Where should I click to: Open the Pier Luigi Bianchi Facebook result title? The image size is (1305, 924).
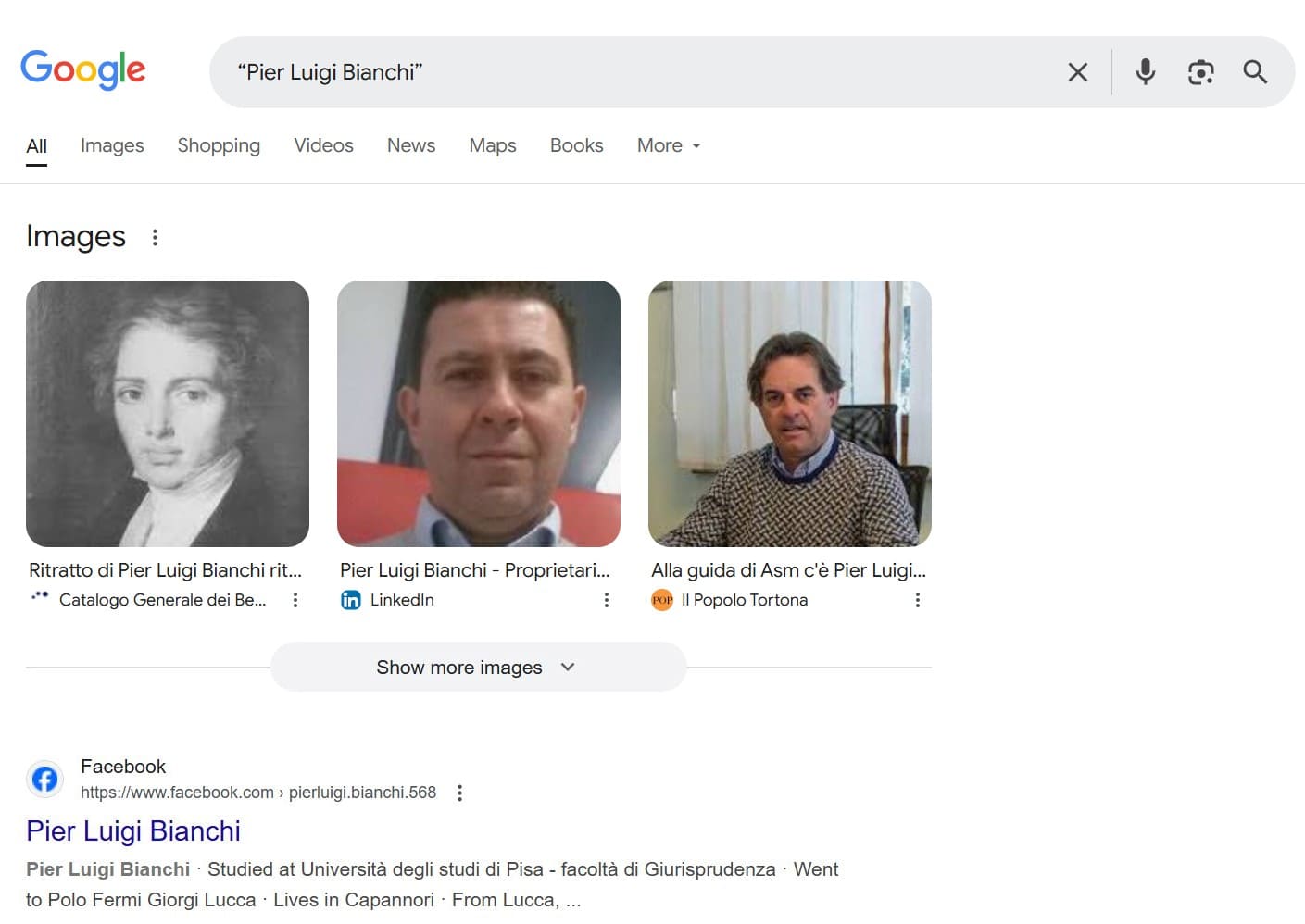[133, 831]
